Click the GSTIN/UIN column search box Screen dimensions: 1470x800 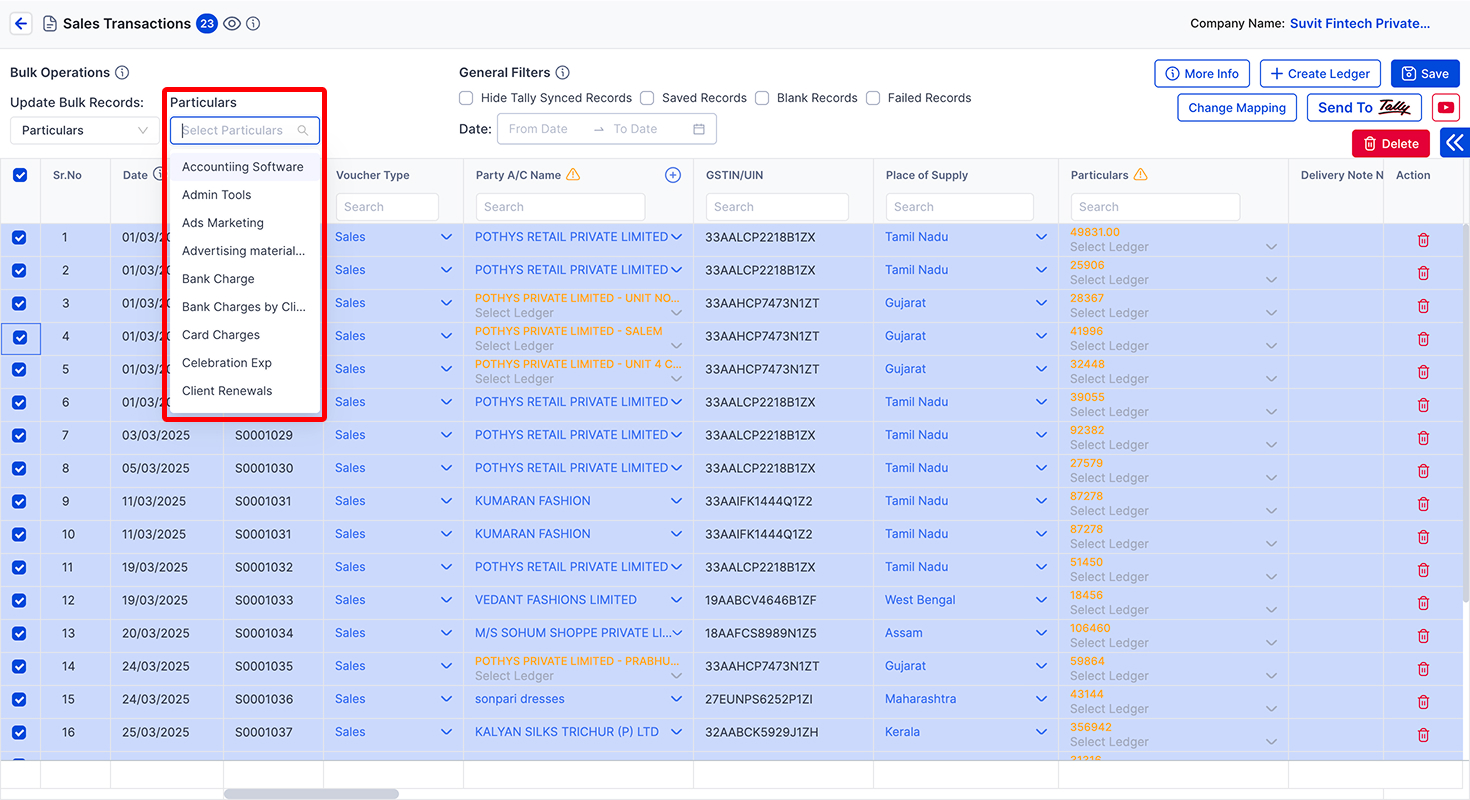pyautogui.click(x=777, y=207)
